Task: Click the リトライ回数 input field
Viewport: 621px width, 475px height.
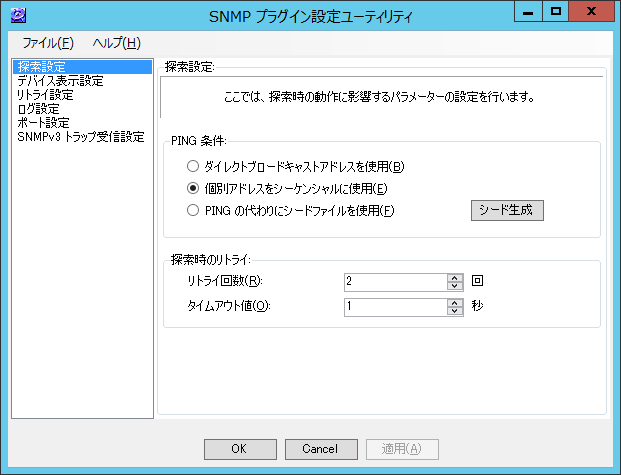Action: pos(395,282)
